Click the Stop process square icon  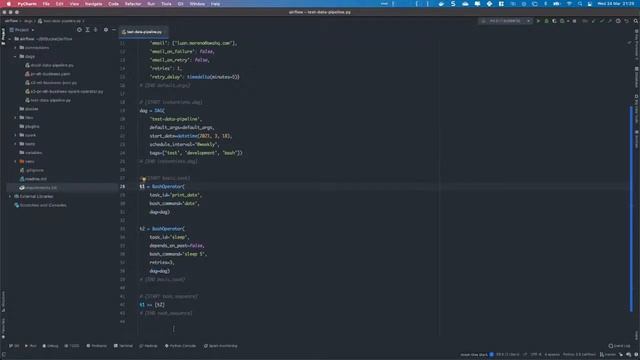(574, 21)
